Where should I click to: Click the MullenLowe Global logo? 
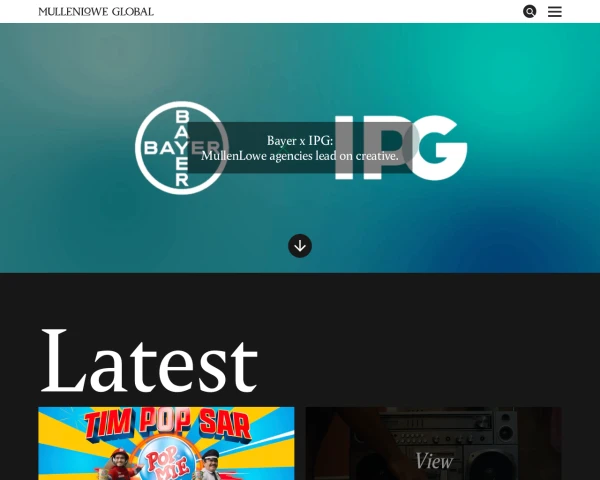coord(96,11)
